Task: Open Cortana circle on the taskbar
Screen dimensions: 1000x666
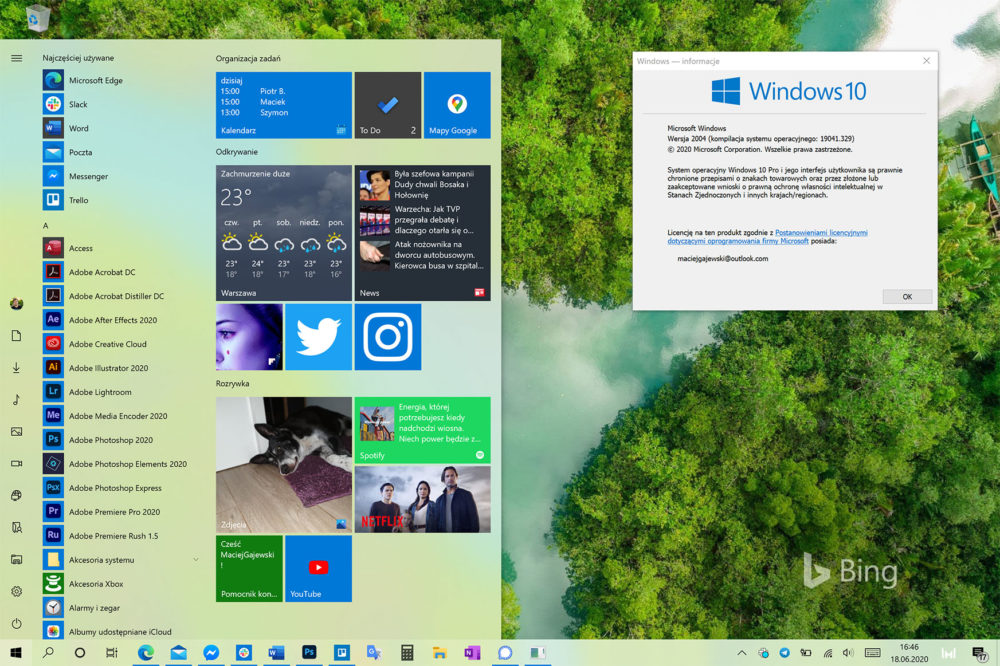Action: pyautogui.click(x=80, y=653)
